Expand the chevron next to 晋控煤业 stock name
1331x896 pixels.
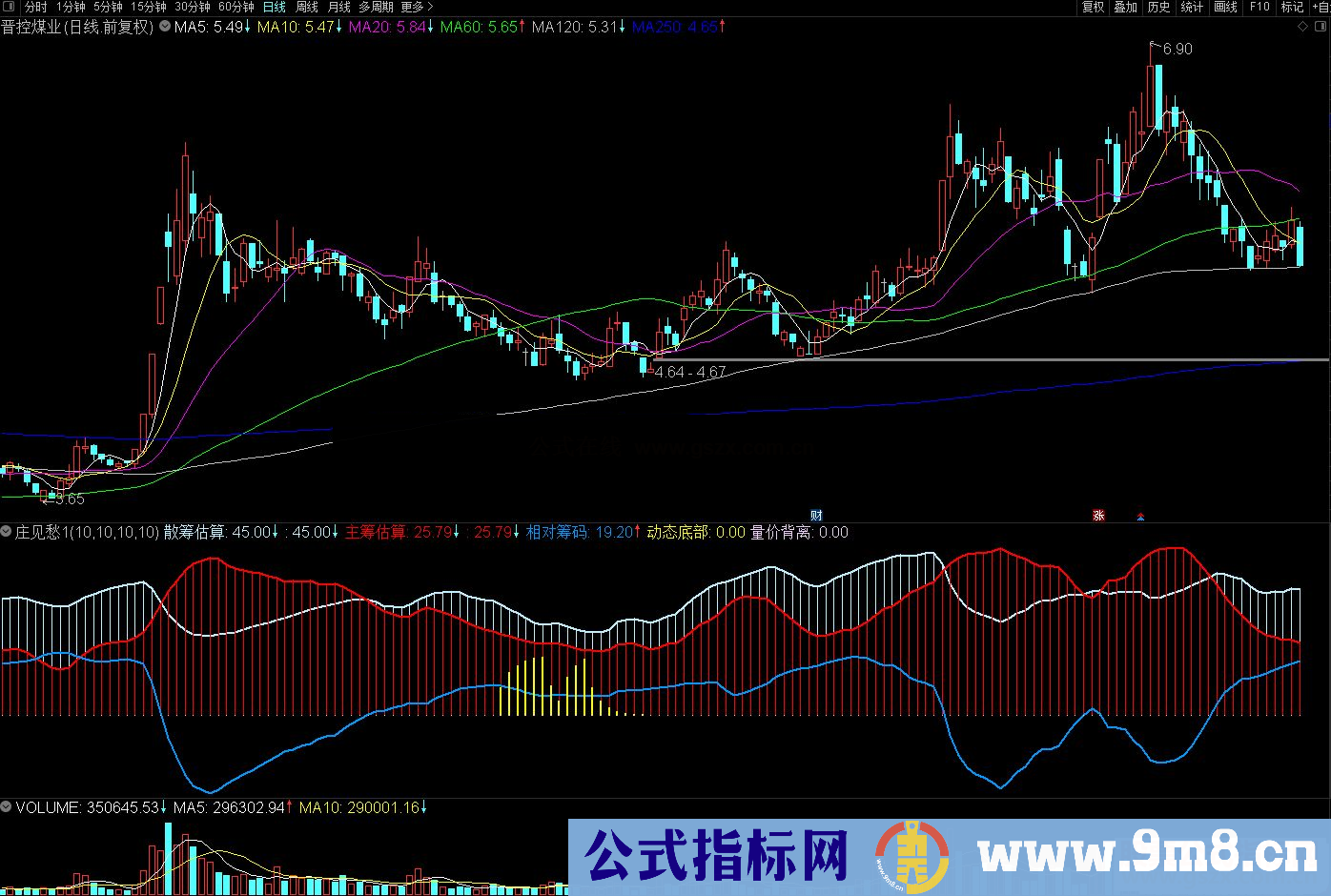pyautogui.click(x=163, y=28)
